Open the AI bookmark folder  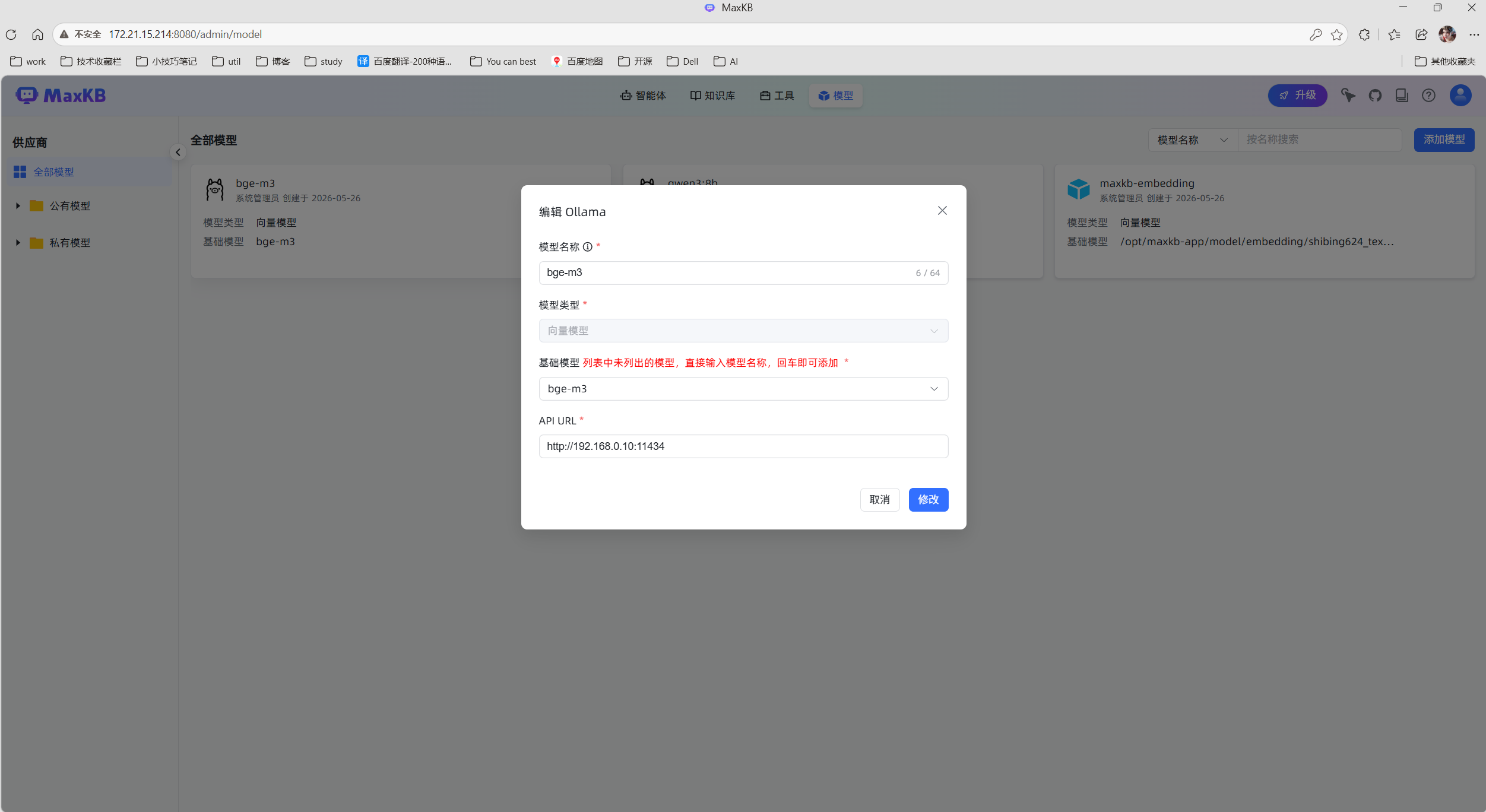726,61
